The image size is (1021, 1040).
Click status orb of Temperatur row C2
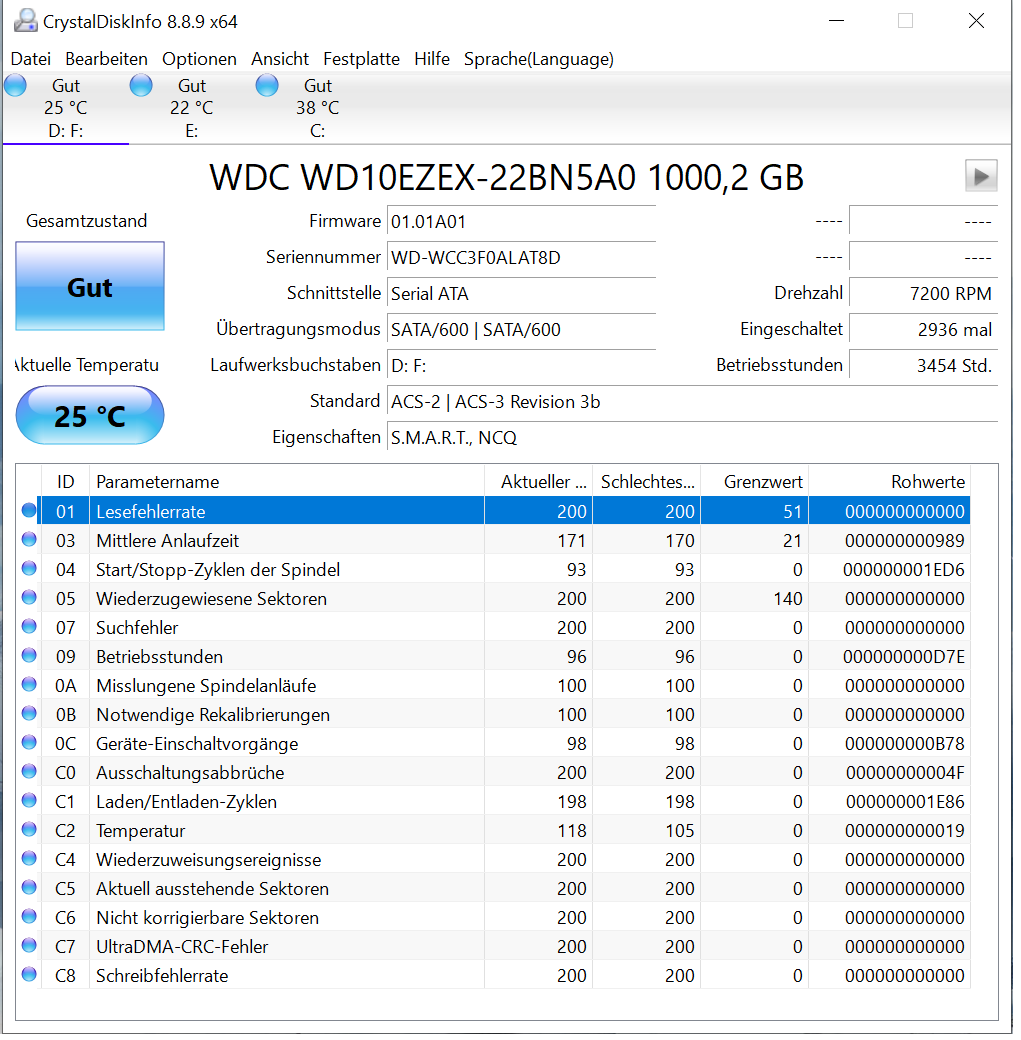coord(29,830)
